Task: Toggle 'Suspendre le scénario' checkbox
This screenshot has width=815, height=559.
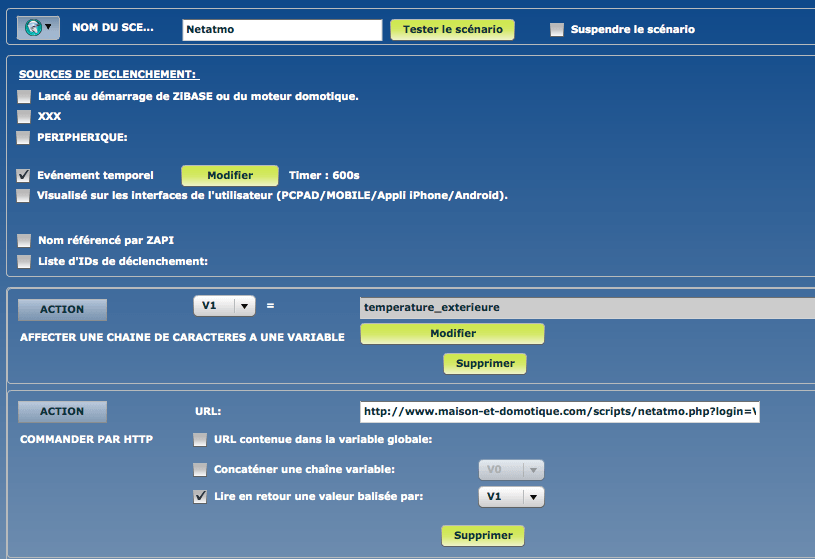Action: point(557,30)
